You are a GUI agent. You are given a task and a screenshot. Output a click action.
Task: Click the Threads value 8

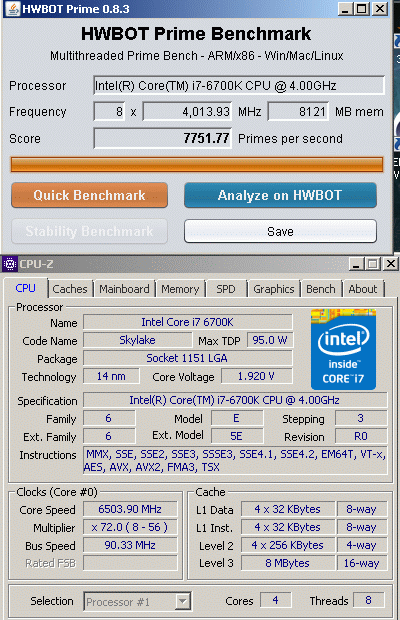368,600
